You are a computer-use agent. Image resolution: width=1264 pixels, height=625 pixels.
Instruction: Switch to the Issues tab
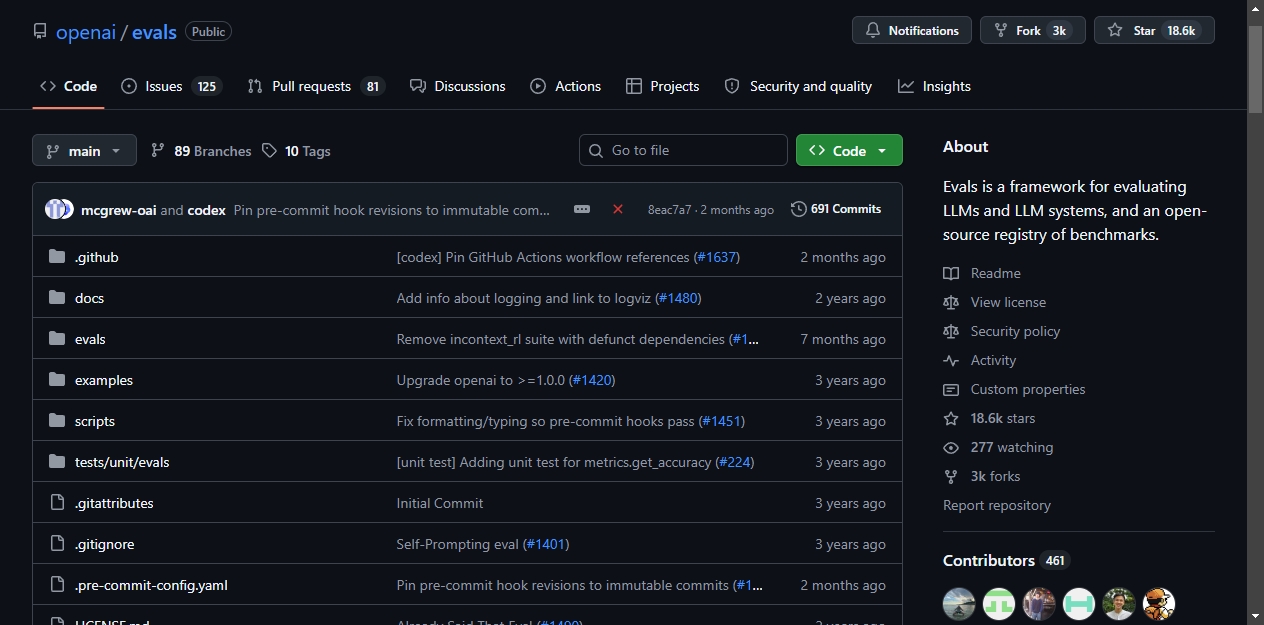click(171, 86)
